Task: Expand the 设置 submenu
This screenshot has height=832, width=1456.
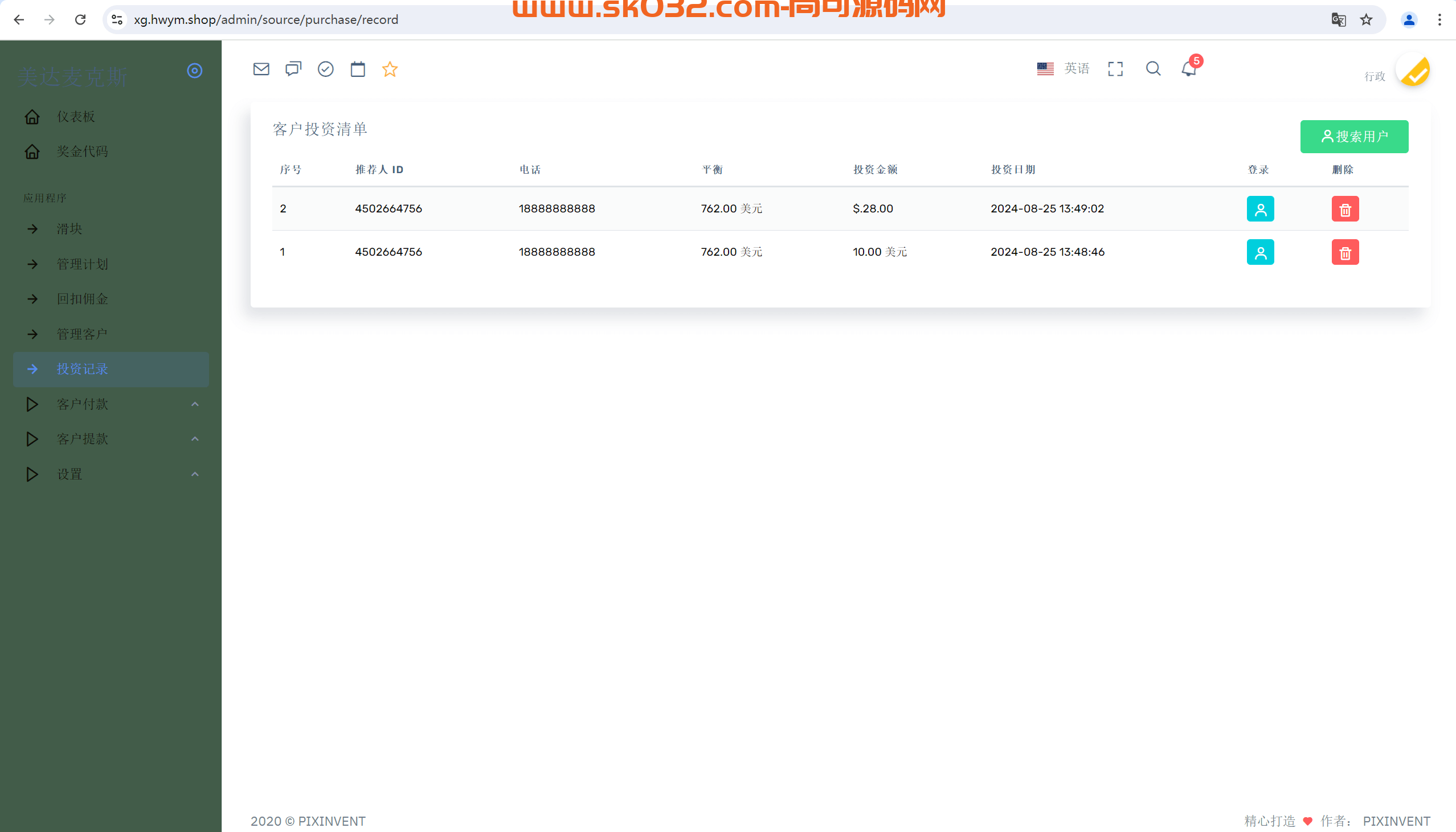Action: coord(111,474)
